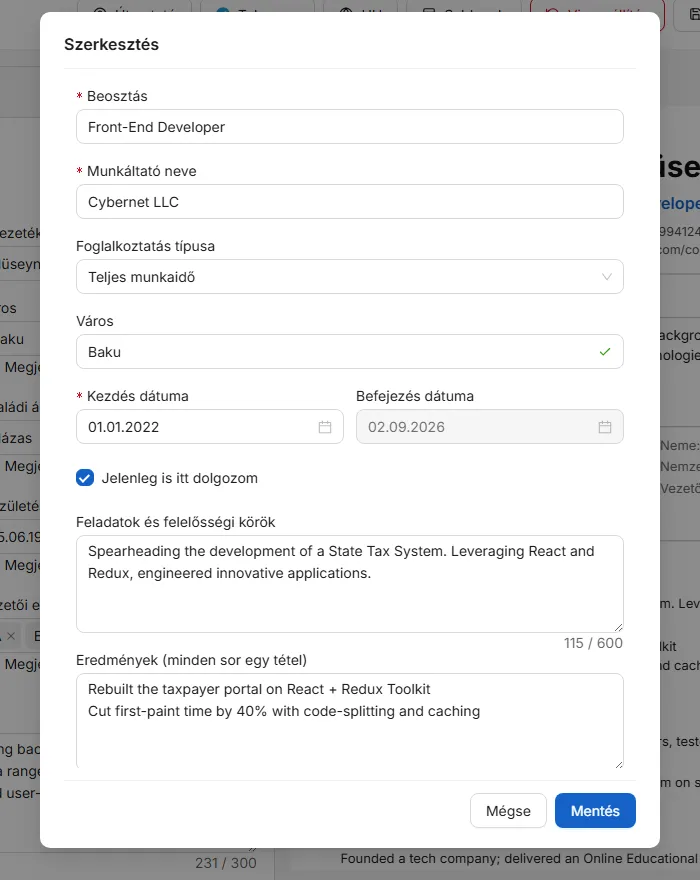Screen dimensions: 700x880
Task: Click the Jelenleg is itt dolgozom label text
Action: pos(180,478)
